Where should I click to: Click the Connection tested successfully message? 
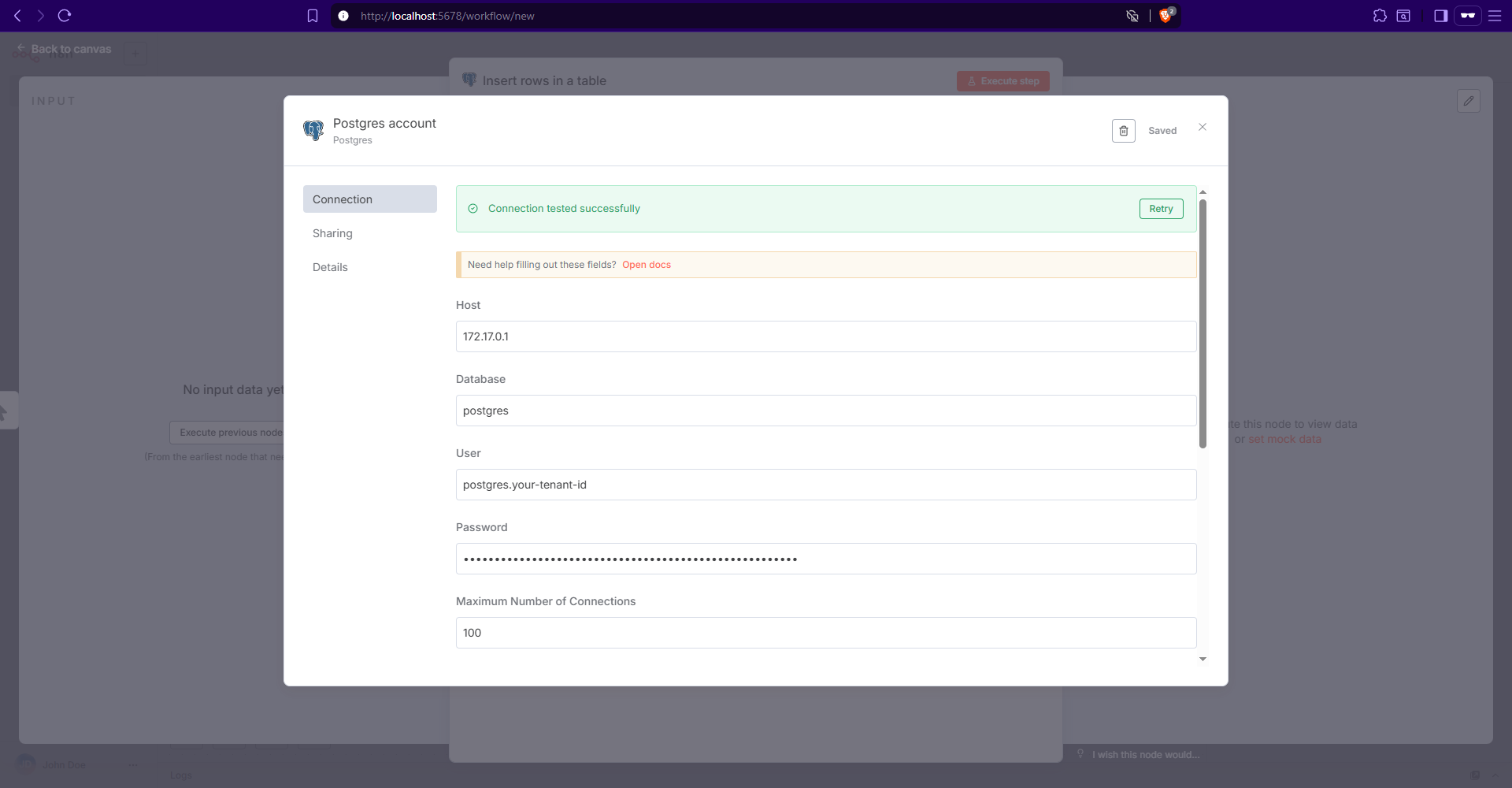(x=564, y=209)
